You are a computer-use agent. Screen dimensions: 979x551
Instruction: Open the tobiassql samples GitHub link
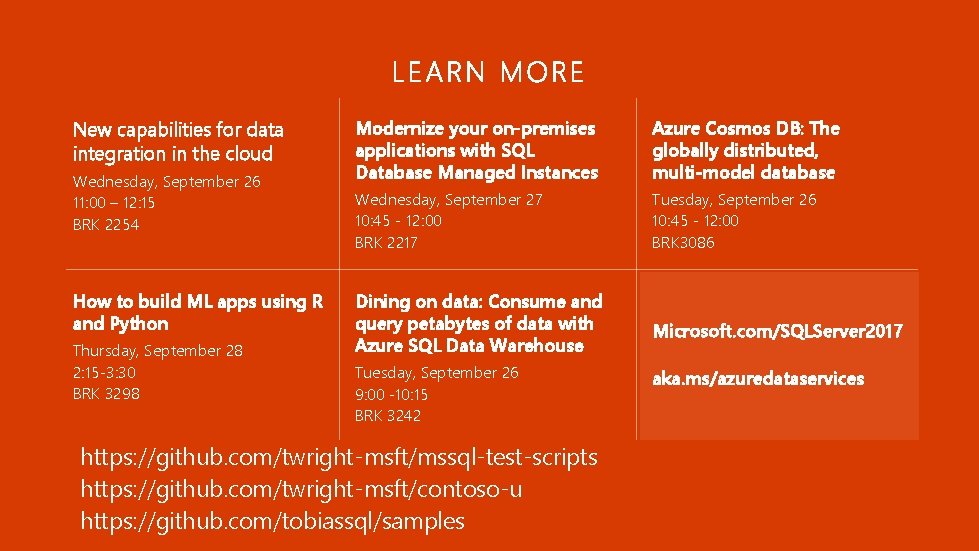pos(272,521)
